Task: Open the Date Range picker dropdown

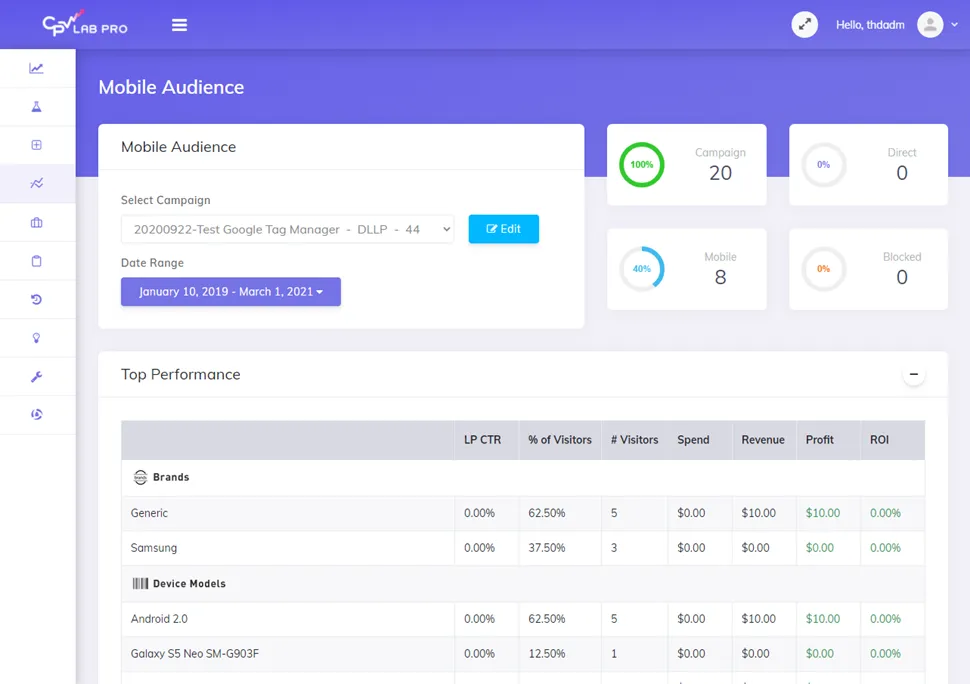Action: coord(231,292)
